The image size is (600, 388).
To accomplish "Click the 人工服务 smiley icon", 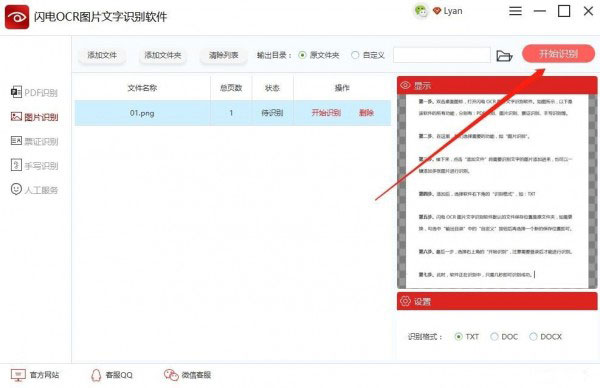I will (x=16, y=189).
